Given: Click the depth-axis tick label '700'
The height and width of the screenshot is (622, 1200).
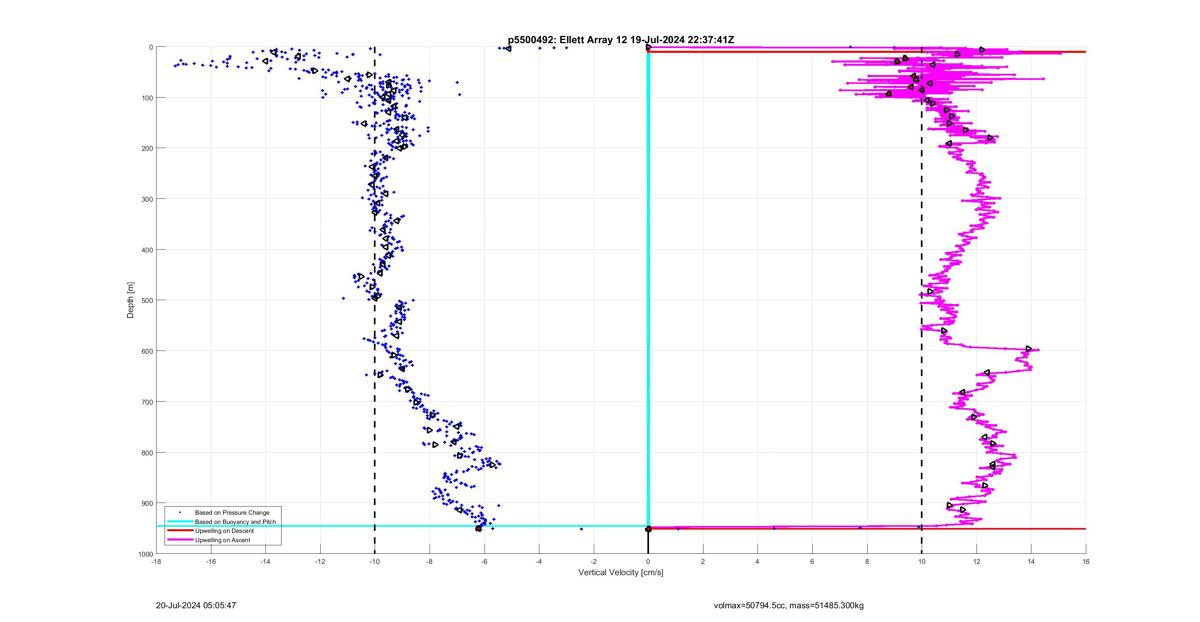Looking at the screenshot, I should [145, 402].
